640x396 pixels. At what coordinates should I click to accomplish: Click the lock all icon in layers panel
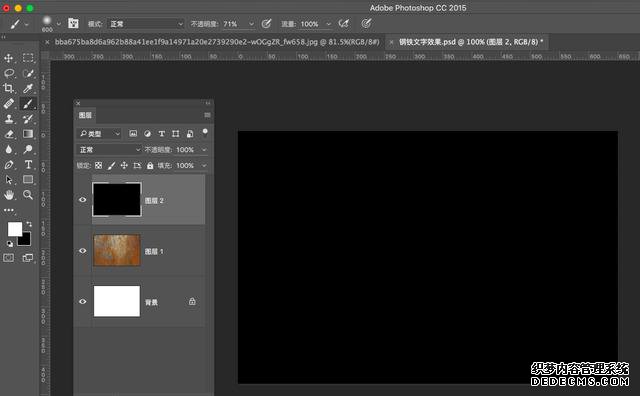pyautogui.click(x=150, y=165)
